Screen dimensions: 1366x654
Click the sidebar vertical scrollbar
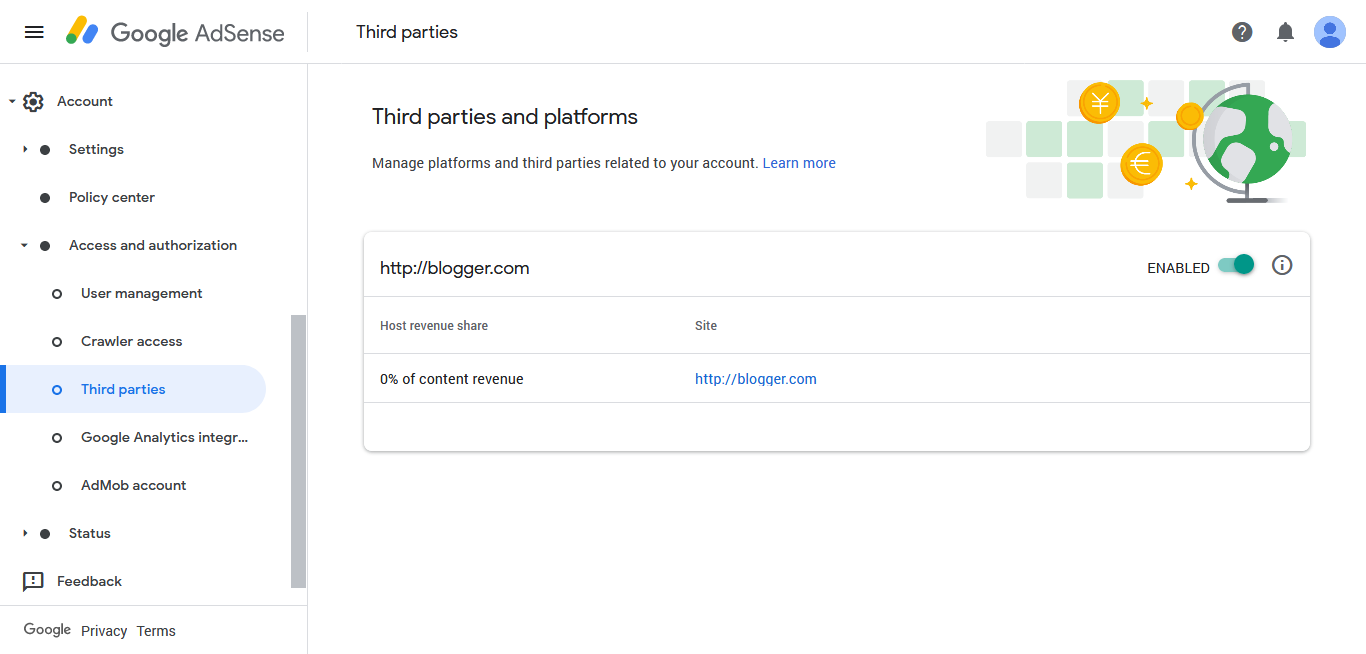coord(298,450)
